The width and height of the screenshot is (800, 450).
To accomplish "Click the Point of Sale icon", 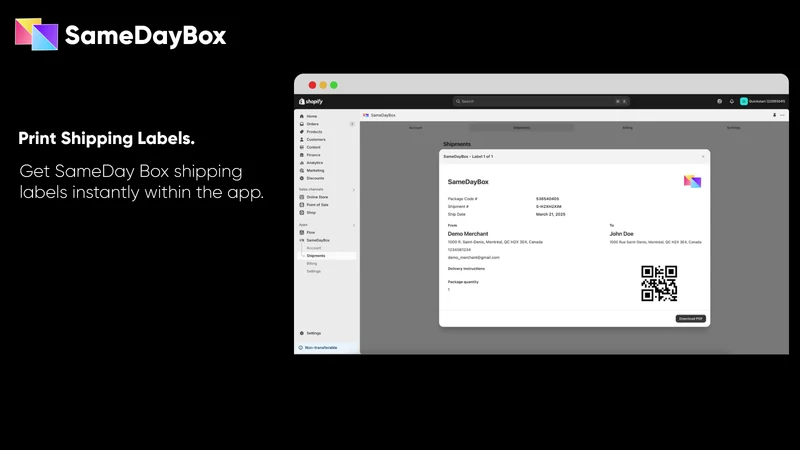I will point(302,205).
